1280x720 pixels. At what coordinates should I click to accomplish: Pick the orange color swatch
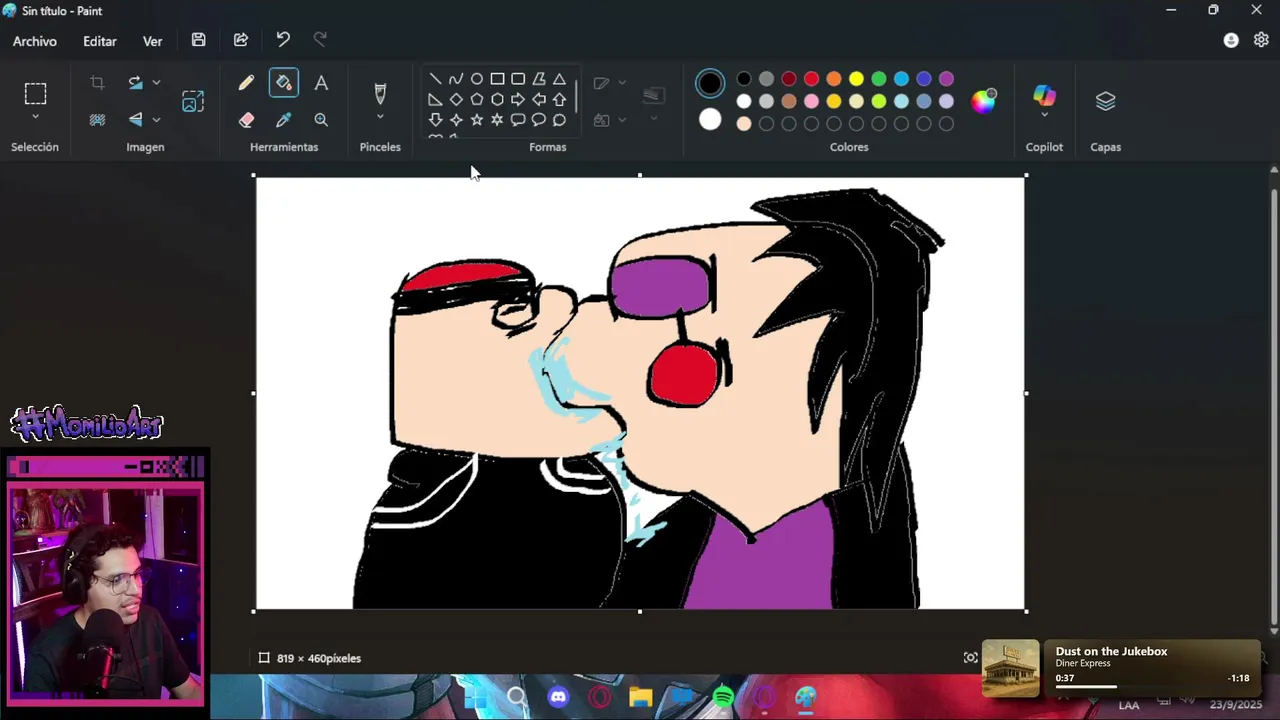[x=834, y=79]
